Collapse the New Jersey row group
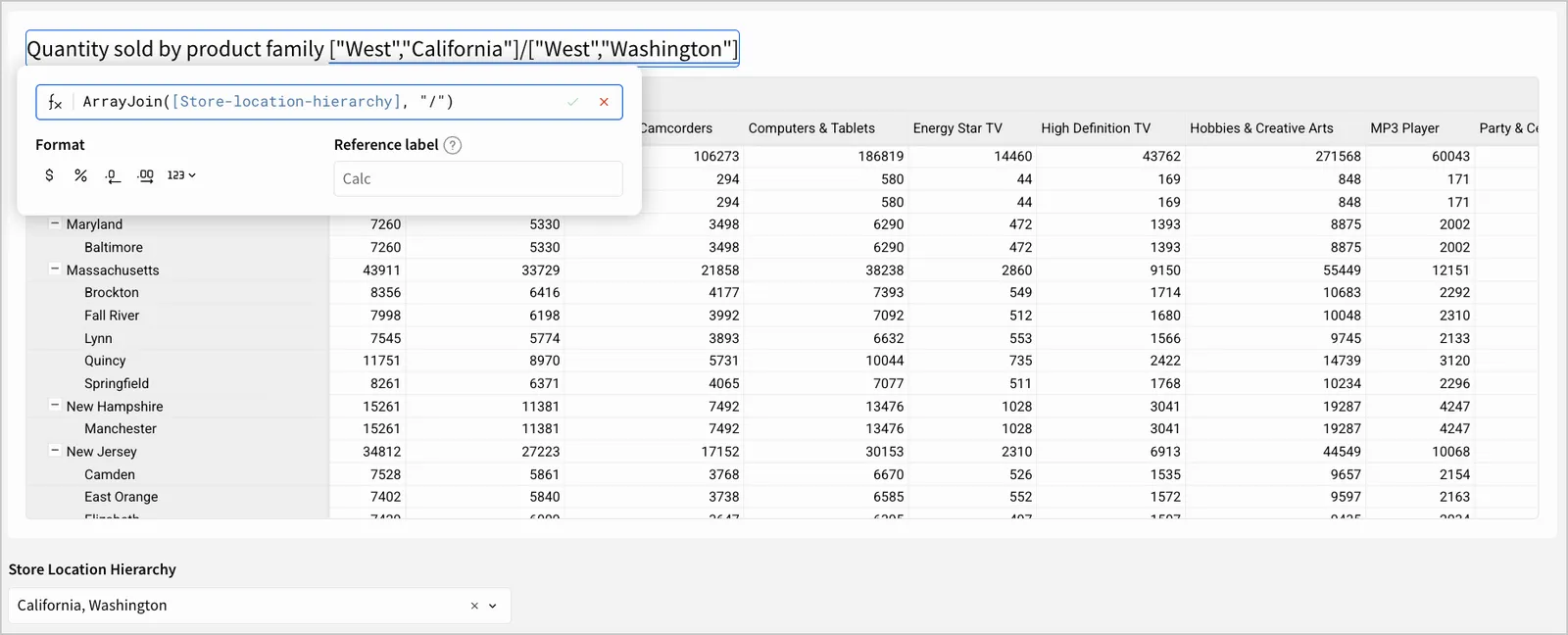This screenshot has width=1568, height=635. tap(55, 450)
